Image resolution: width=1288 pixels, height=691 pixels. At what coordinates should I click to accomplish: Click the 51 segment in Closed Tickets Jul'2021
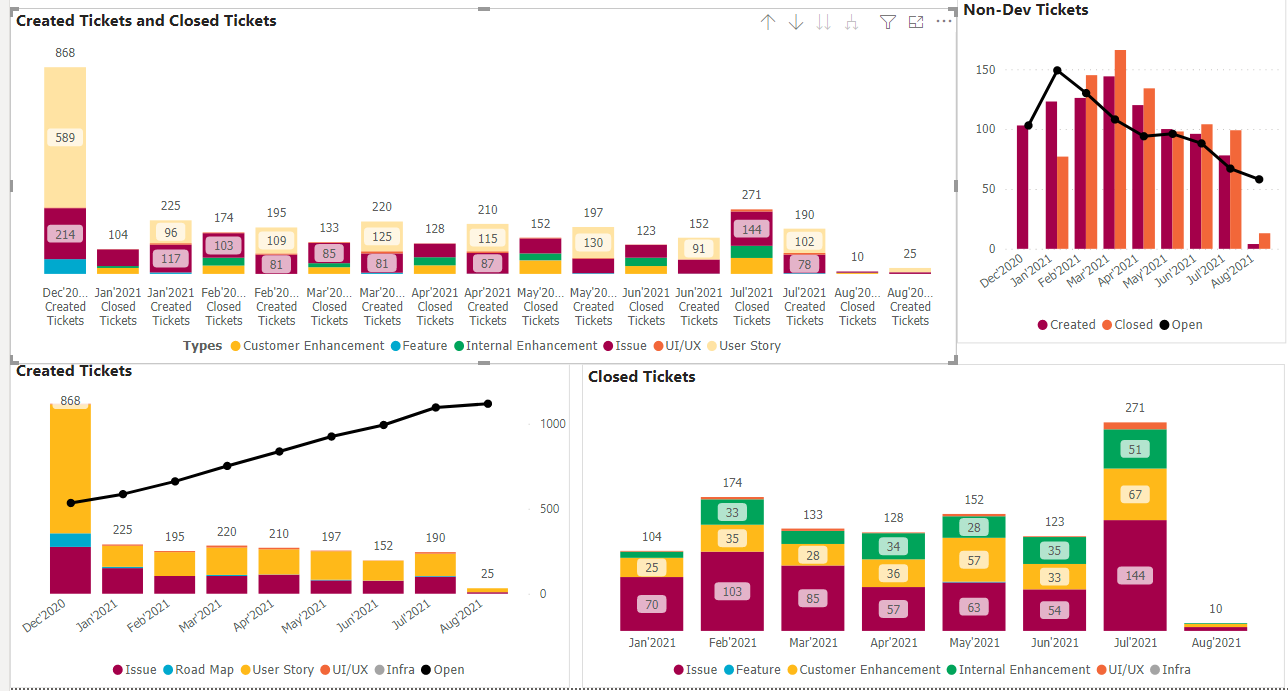[1135, 450]
